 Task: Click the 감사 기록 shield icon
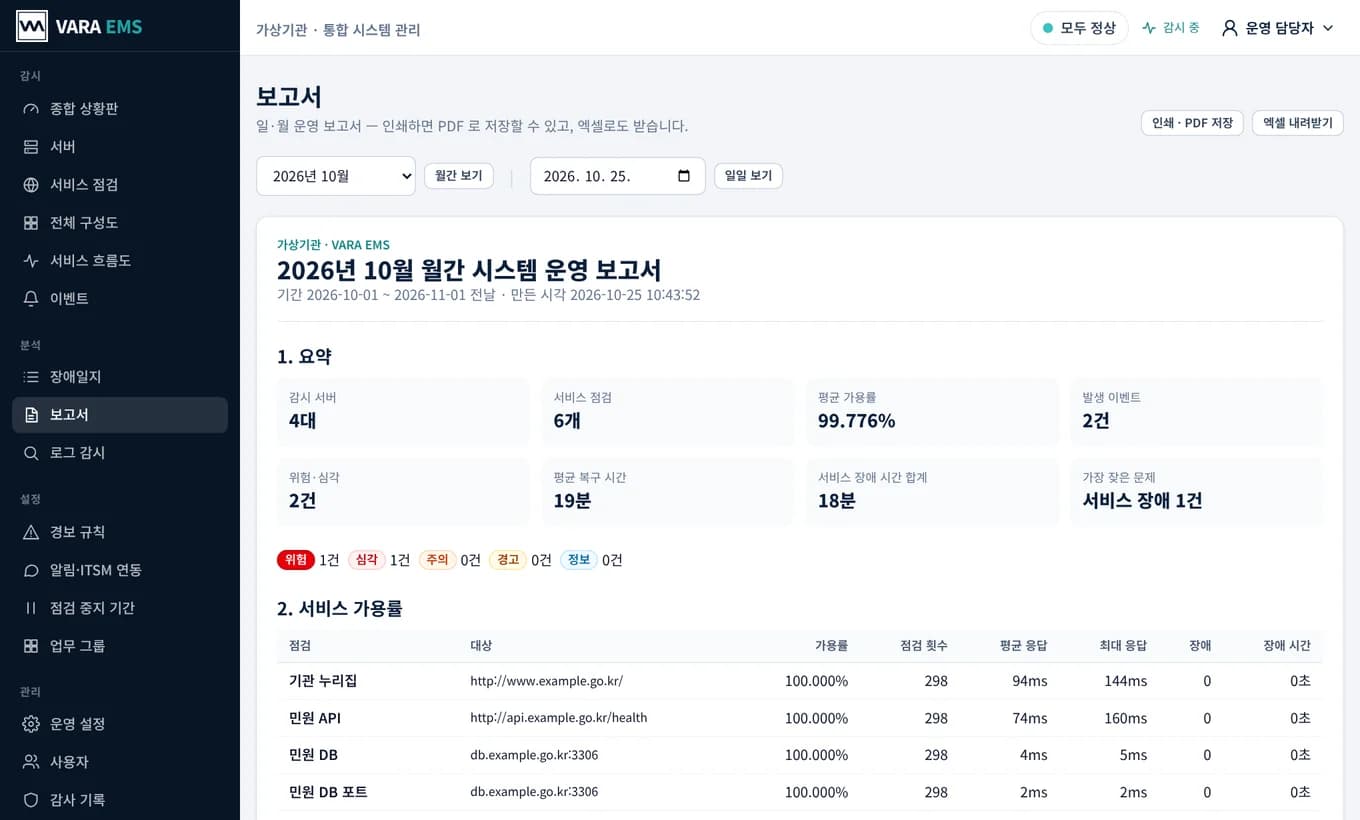coord(31,800)
